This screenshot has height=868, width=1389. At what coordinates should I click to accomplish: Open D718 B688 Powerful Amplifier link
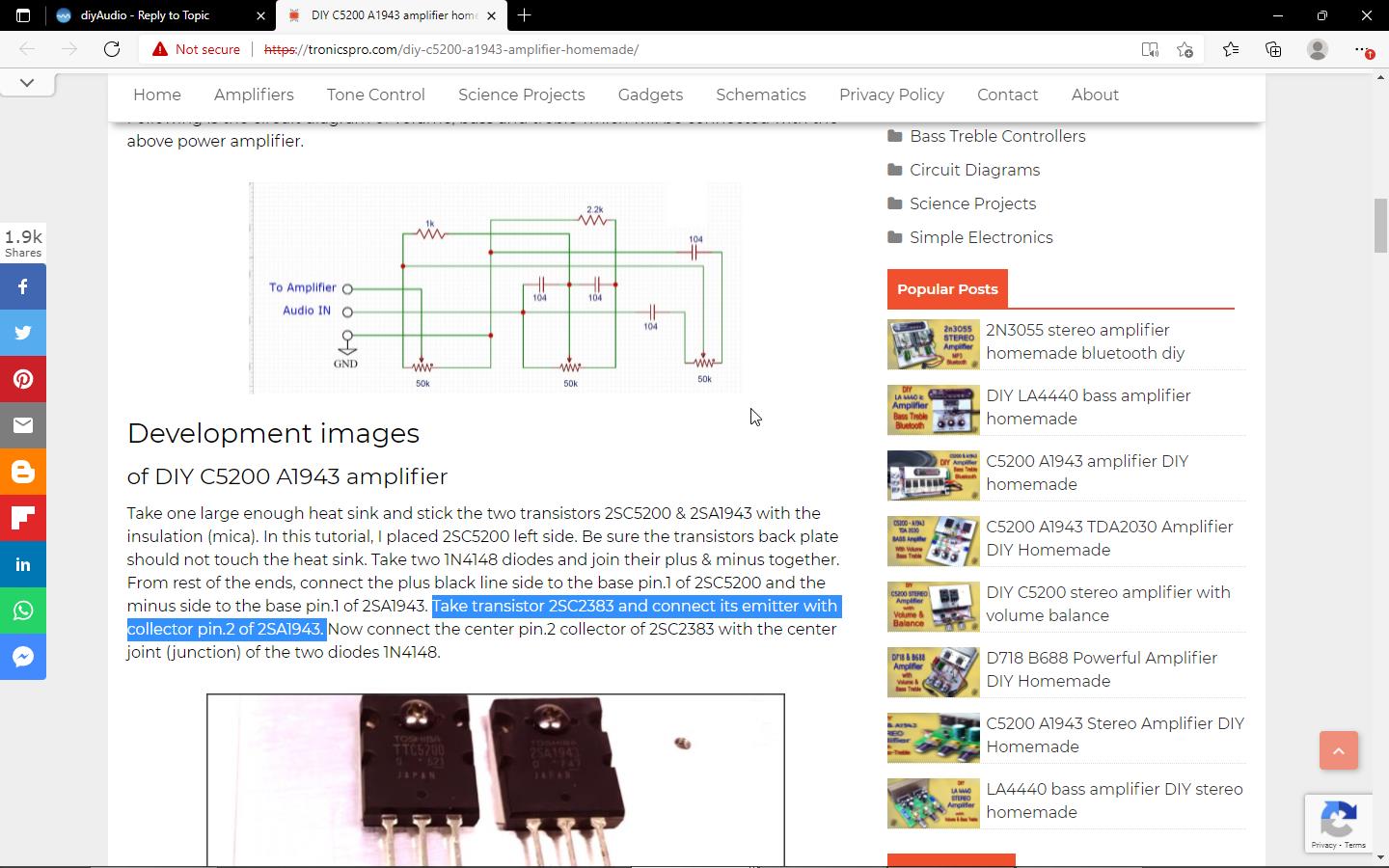coord(1102,669)
